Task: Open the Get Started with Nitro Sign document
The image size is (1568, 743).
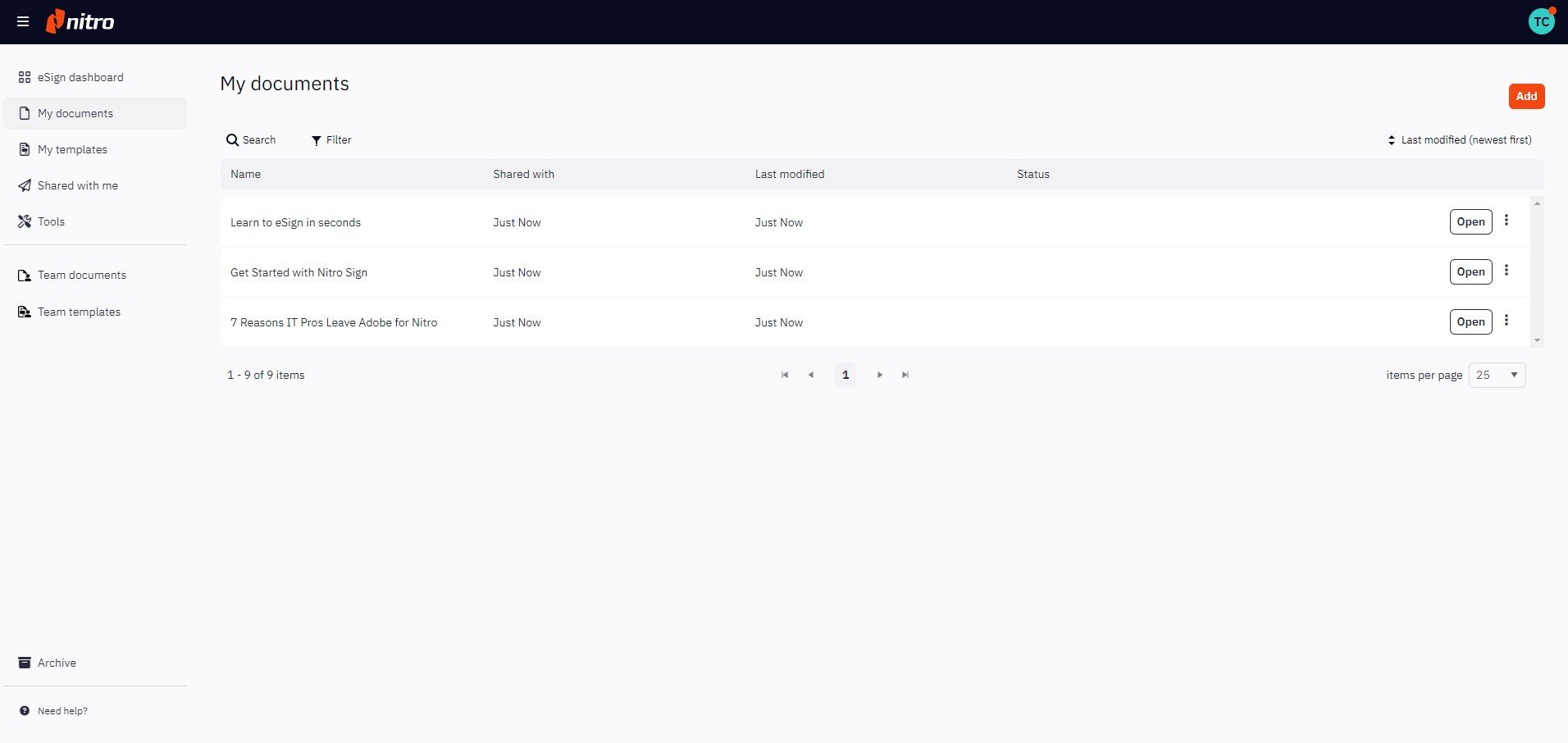Action: point(1470,271)
